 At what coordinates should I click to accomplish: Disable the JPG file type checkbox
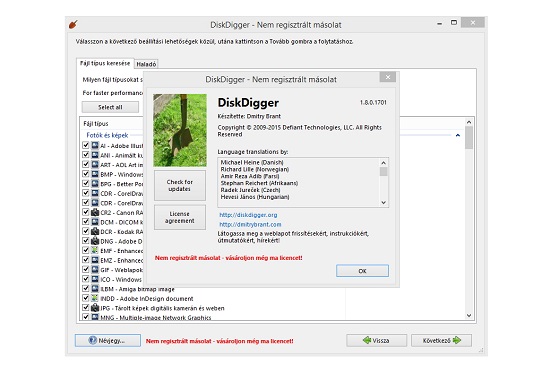click(86, 307)
